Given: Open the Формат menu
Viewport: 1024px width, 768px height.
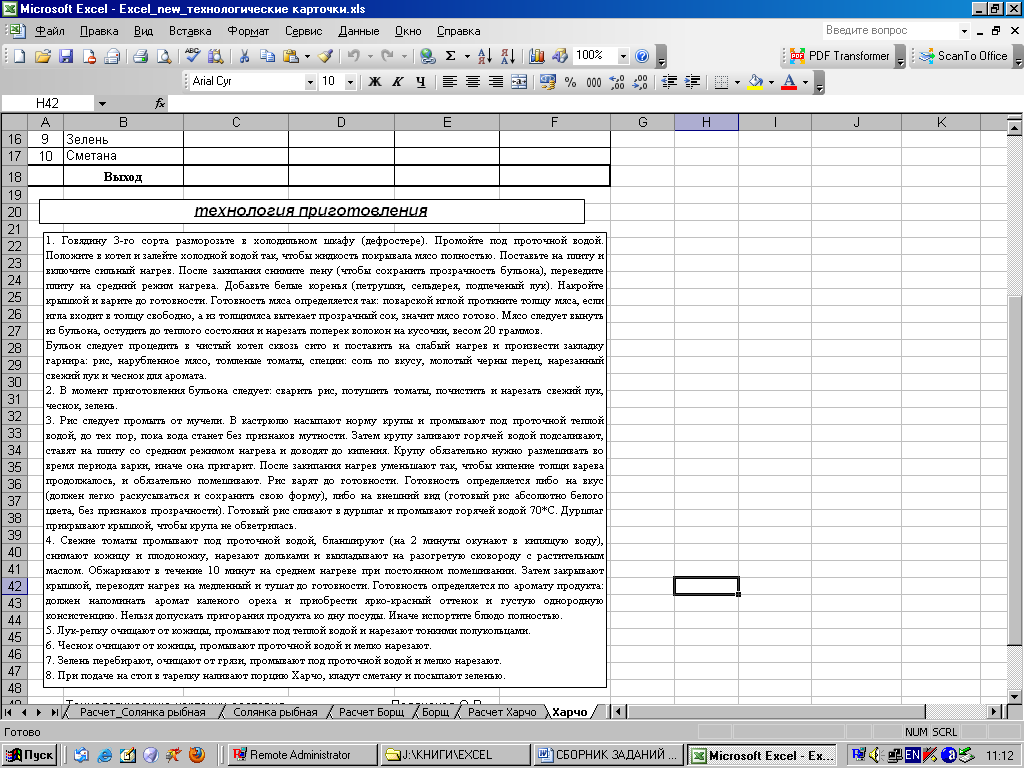Looking at the screenshot, I should click(x=248, y=31).
